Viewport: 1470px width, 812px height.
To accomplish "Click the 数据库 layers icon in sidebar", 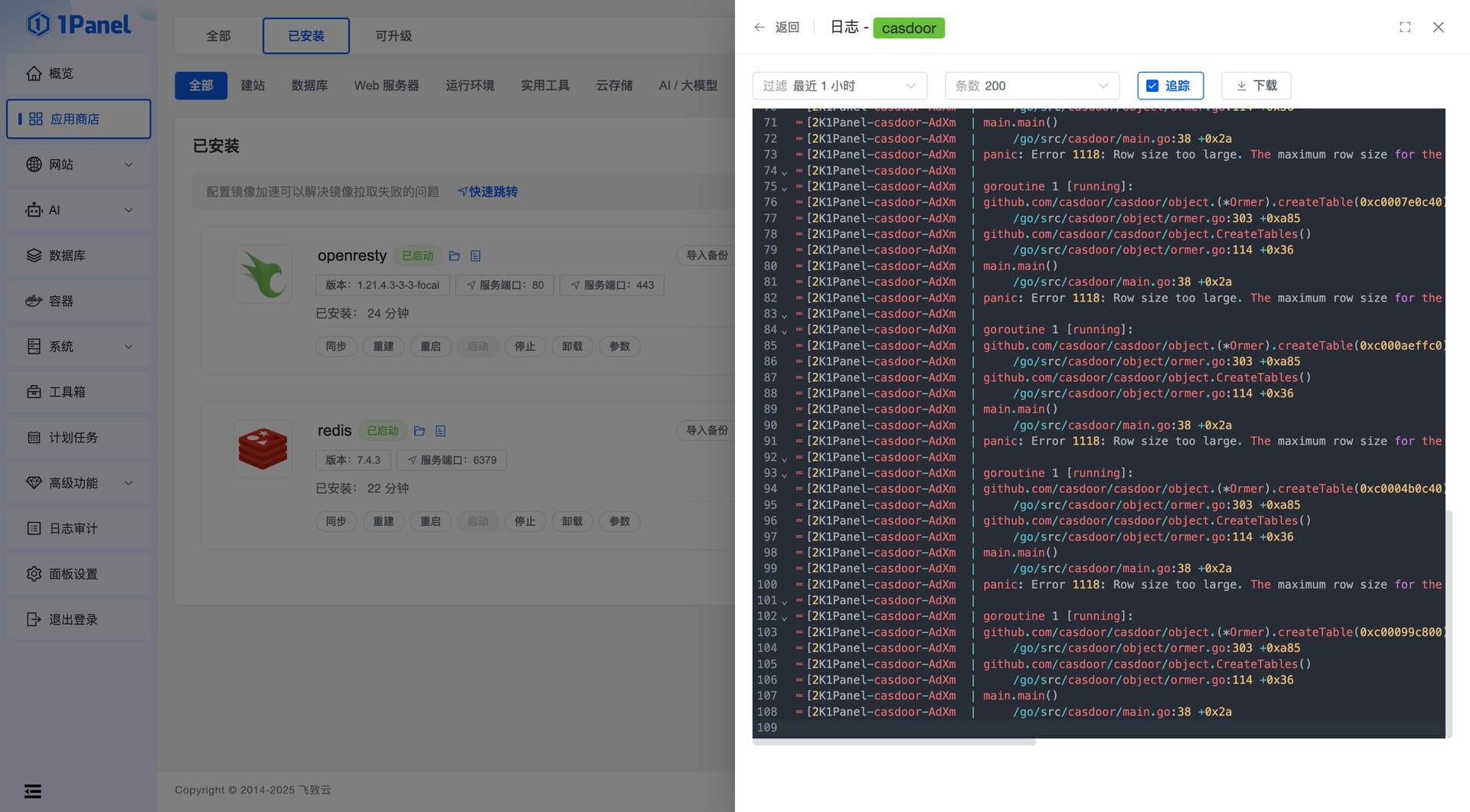I will pos(34,256).
